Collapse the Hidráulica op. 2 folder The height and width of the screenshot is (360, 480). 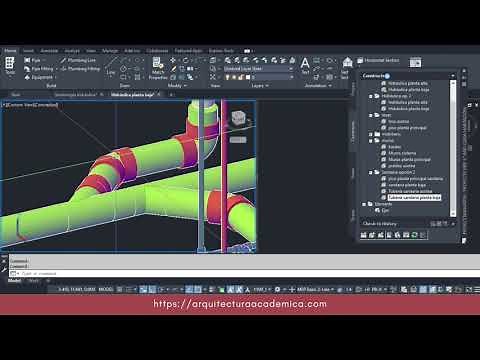[370, 96]
